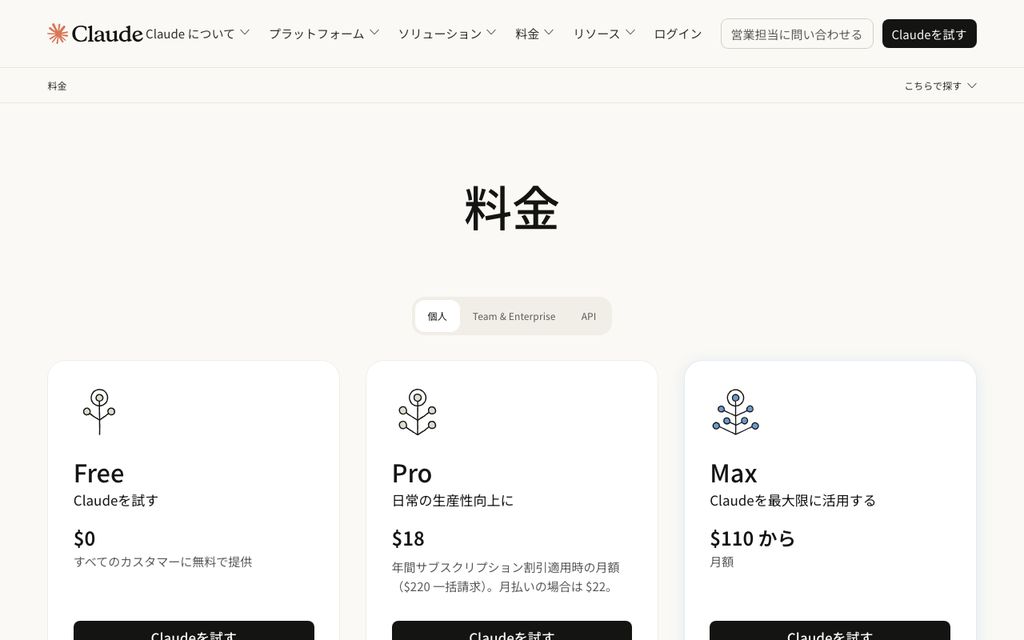The image size is (1024, 640).
Task: Click the 営業担当に問い合わせる button
Action: point(797,34)
